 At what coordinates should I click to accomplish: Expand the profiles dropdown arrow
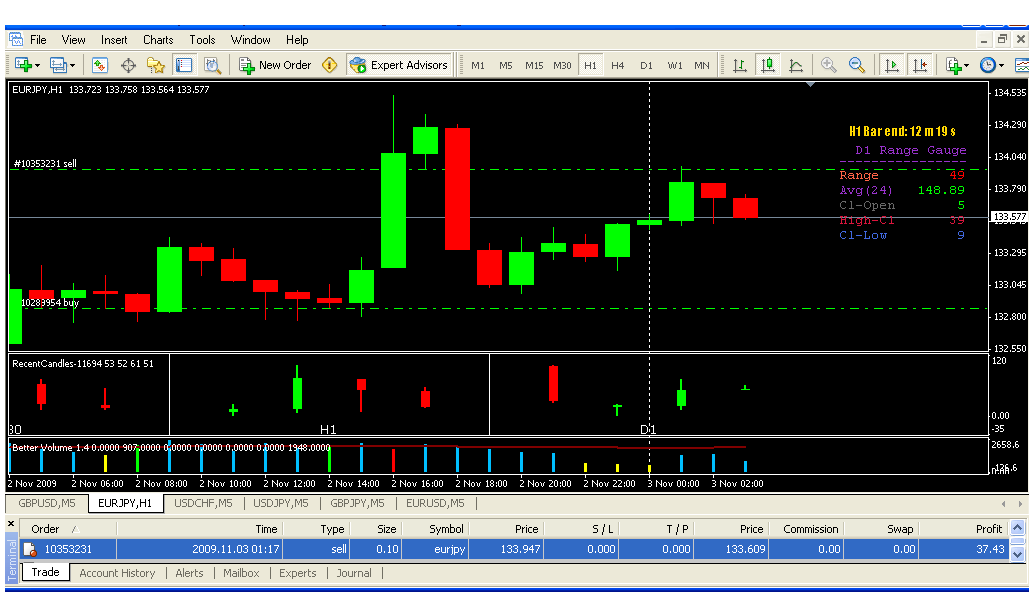[x=72, y=65]
